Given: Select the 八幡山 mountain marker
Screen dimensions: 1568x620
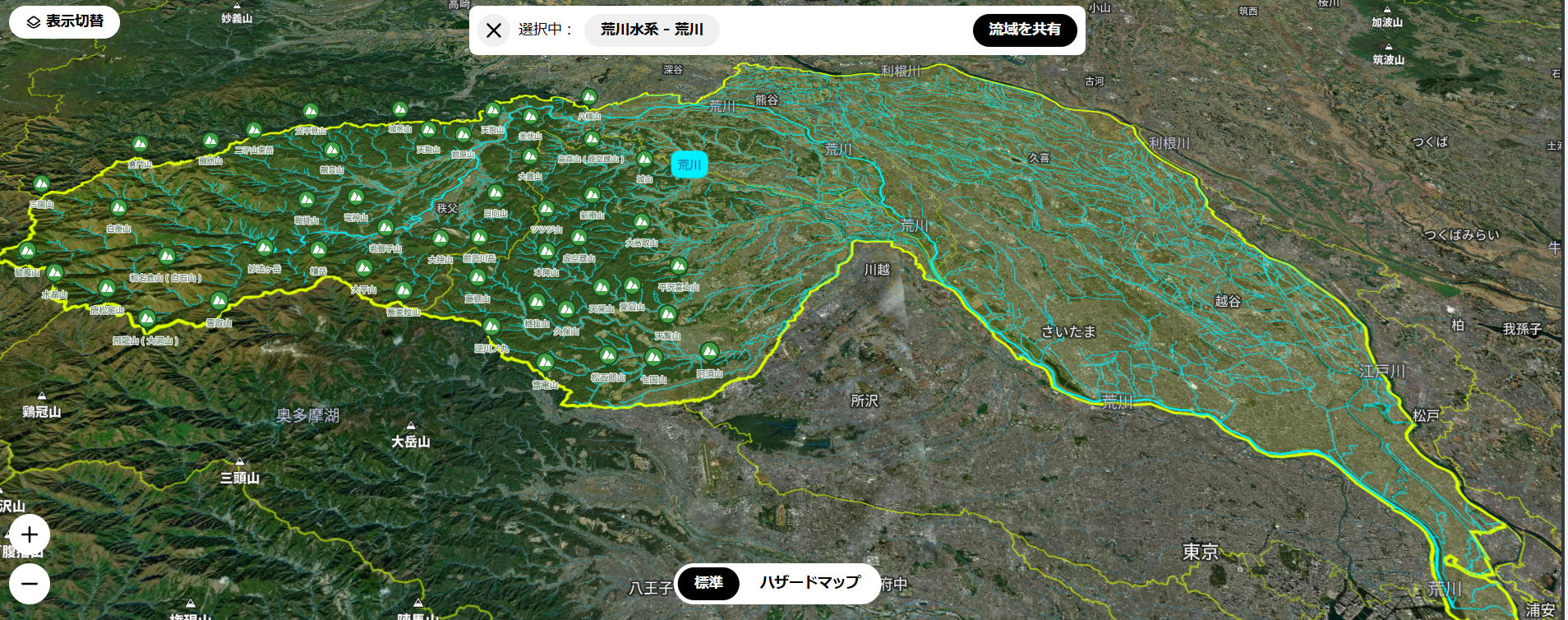Looking at the screenshot, I should [589, 97].
